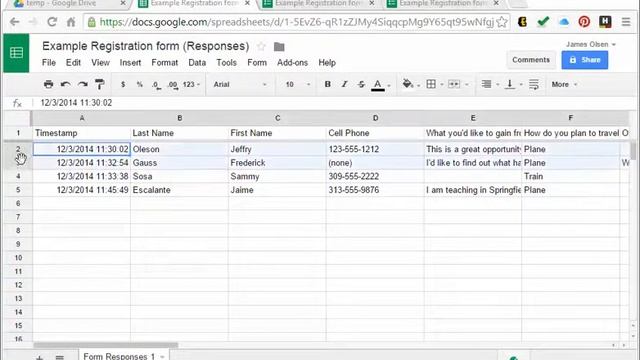This screenshot has width=640, height=360.
Task: Open the text color picker
Action: [378, 85]
